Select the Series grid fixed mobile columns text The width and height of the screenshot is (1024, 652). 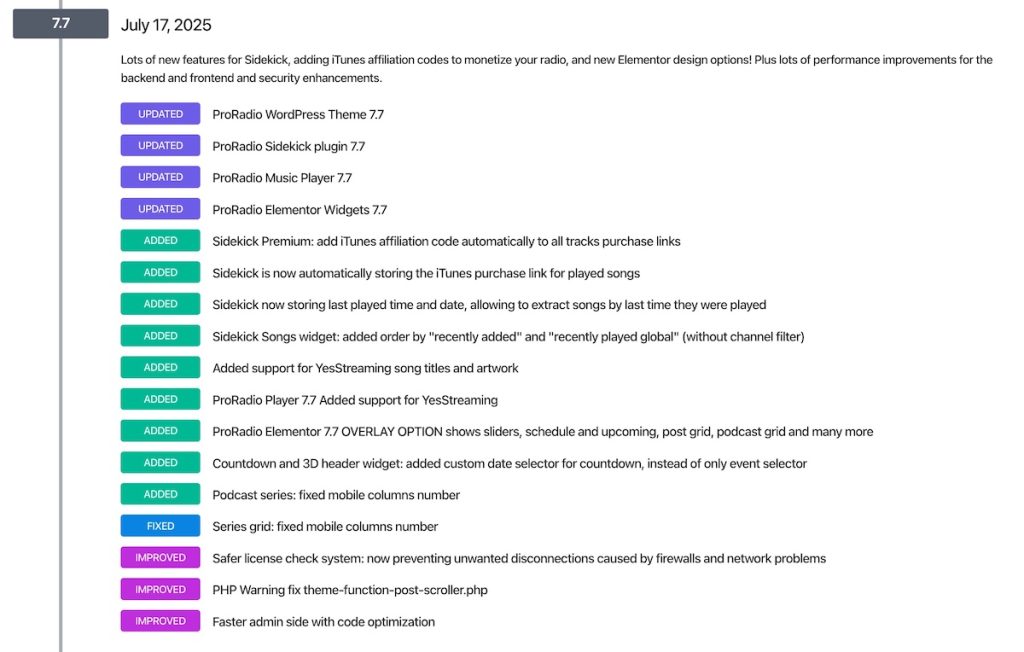click(x=325, y=527)
